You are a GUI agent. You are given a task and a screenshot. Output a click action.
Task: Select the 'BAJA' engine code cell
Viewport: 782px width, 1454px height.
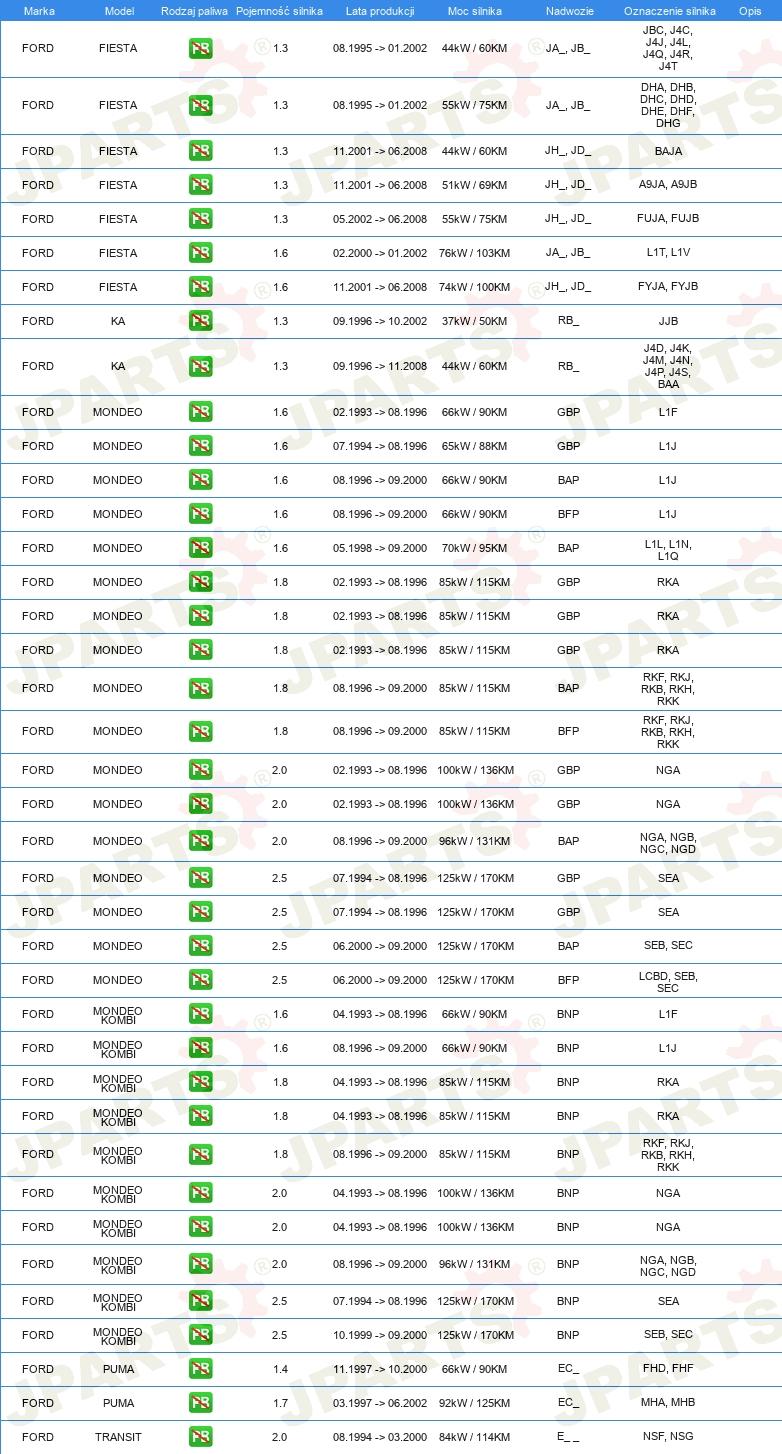tap(668, 151)
